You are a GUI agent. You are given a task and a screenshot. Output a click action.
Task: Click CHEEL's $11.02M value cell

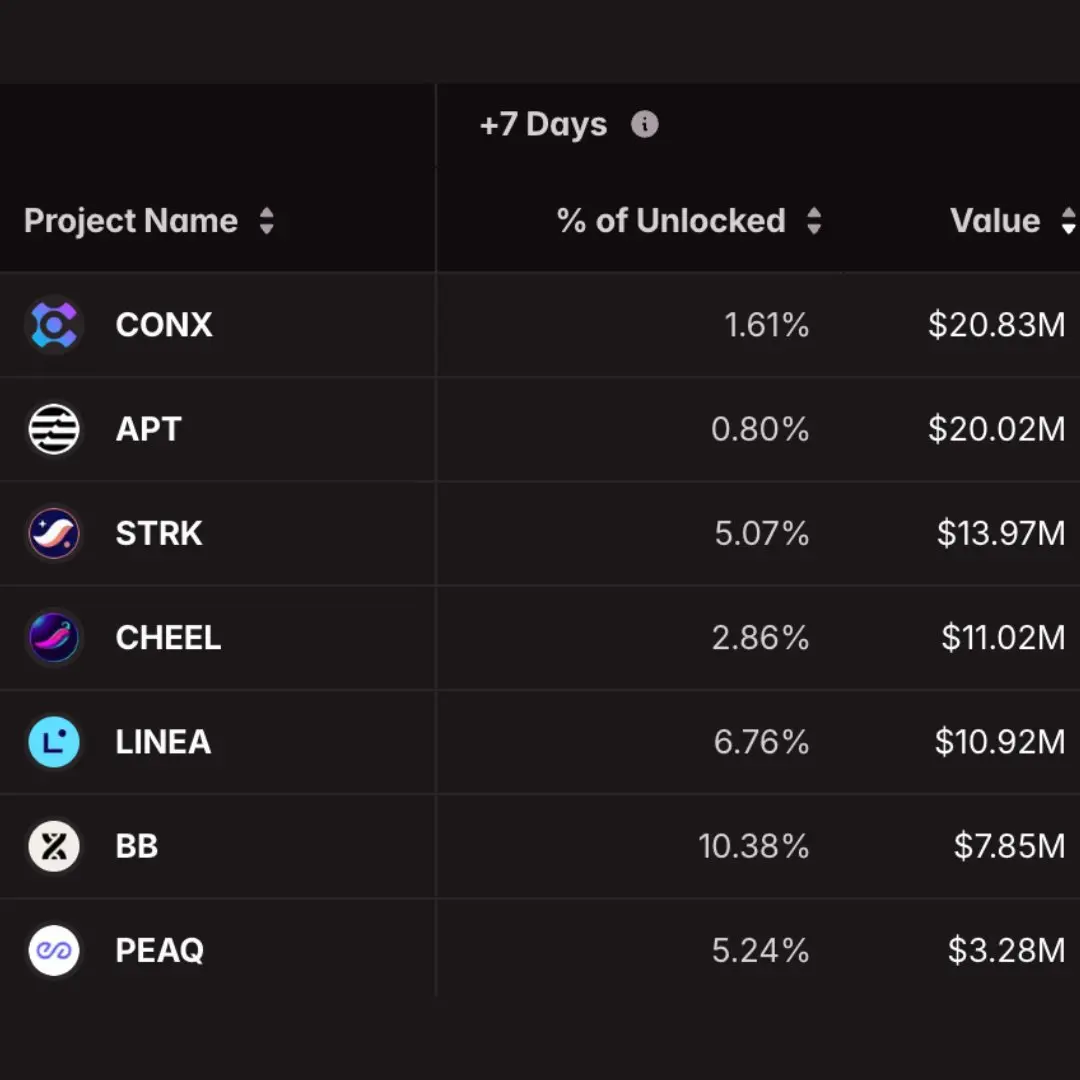click(x=1003, y=638)
